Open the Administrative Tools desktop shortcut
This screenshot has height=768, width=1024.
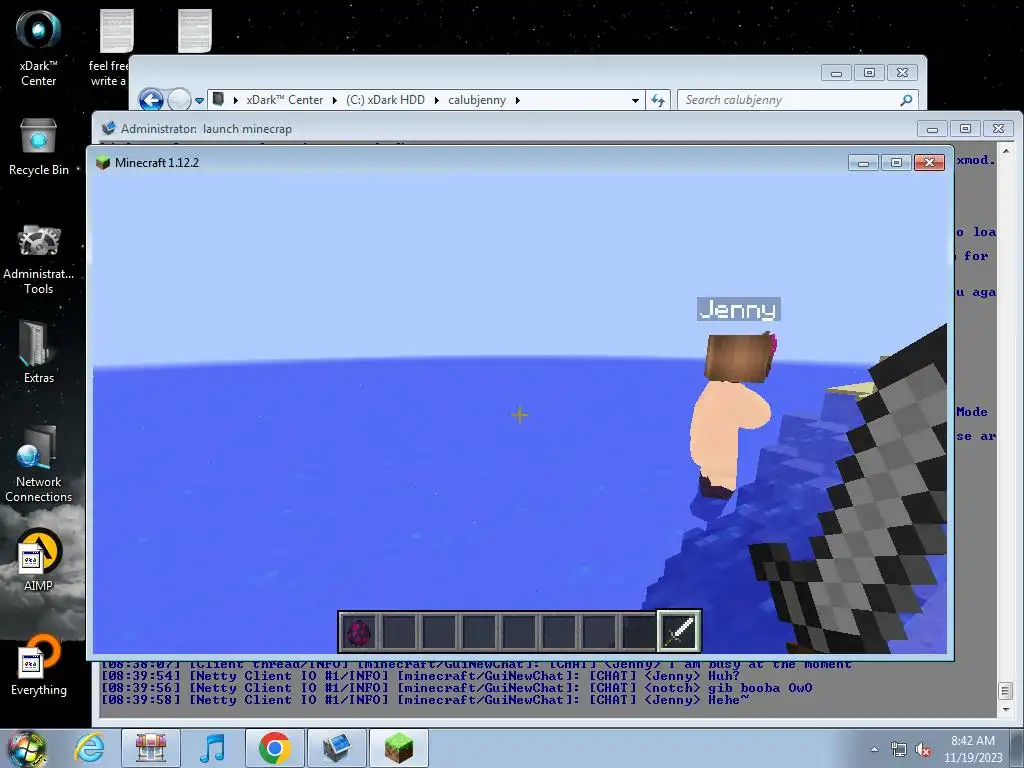click(x=38, y=259)
